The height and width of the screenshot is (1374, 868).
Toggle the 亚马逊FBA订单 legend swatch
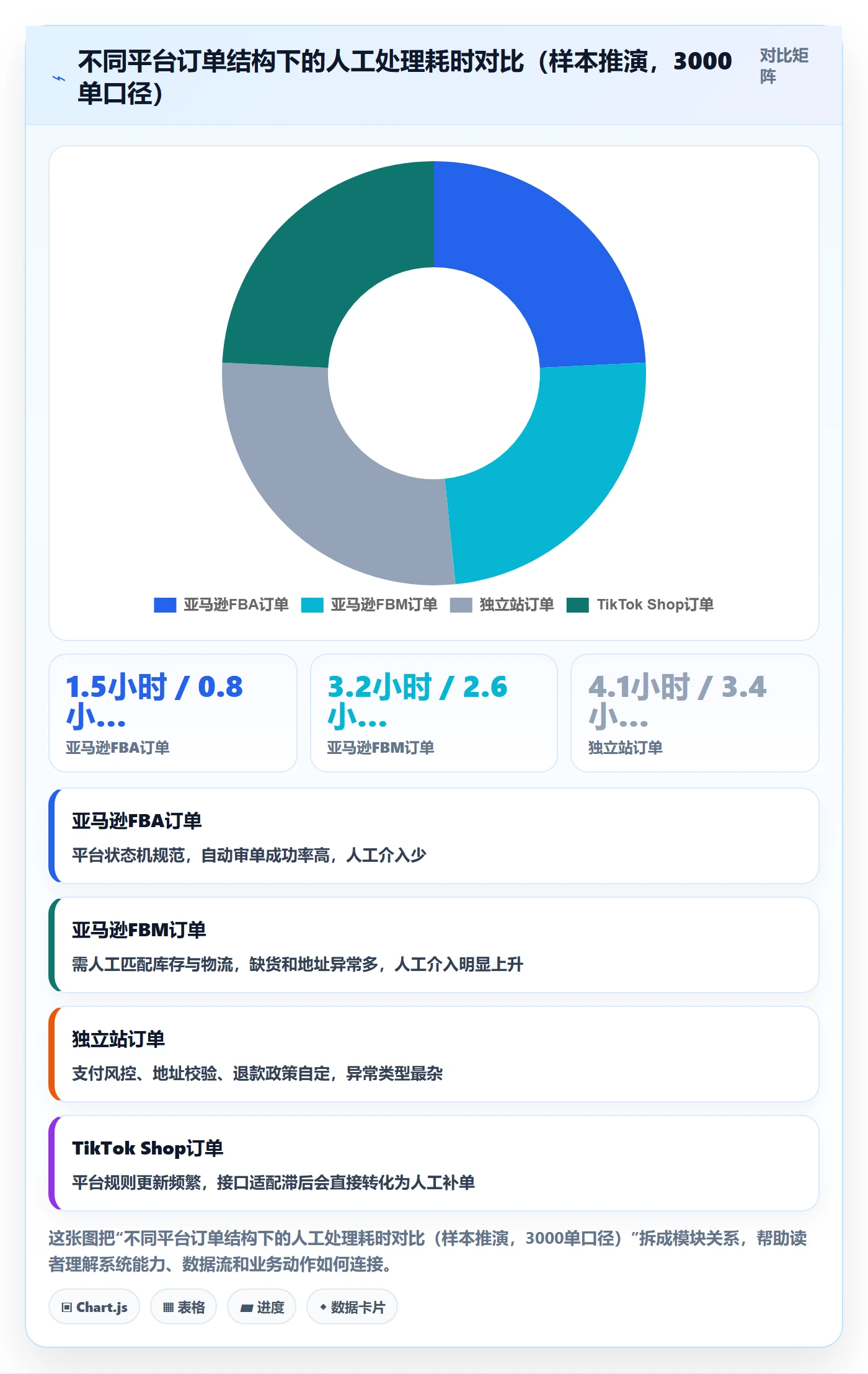[x=165, y=605]
